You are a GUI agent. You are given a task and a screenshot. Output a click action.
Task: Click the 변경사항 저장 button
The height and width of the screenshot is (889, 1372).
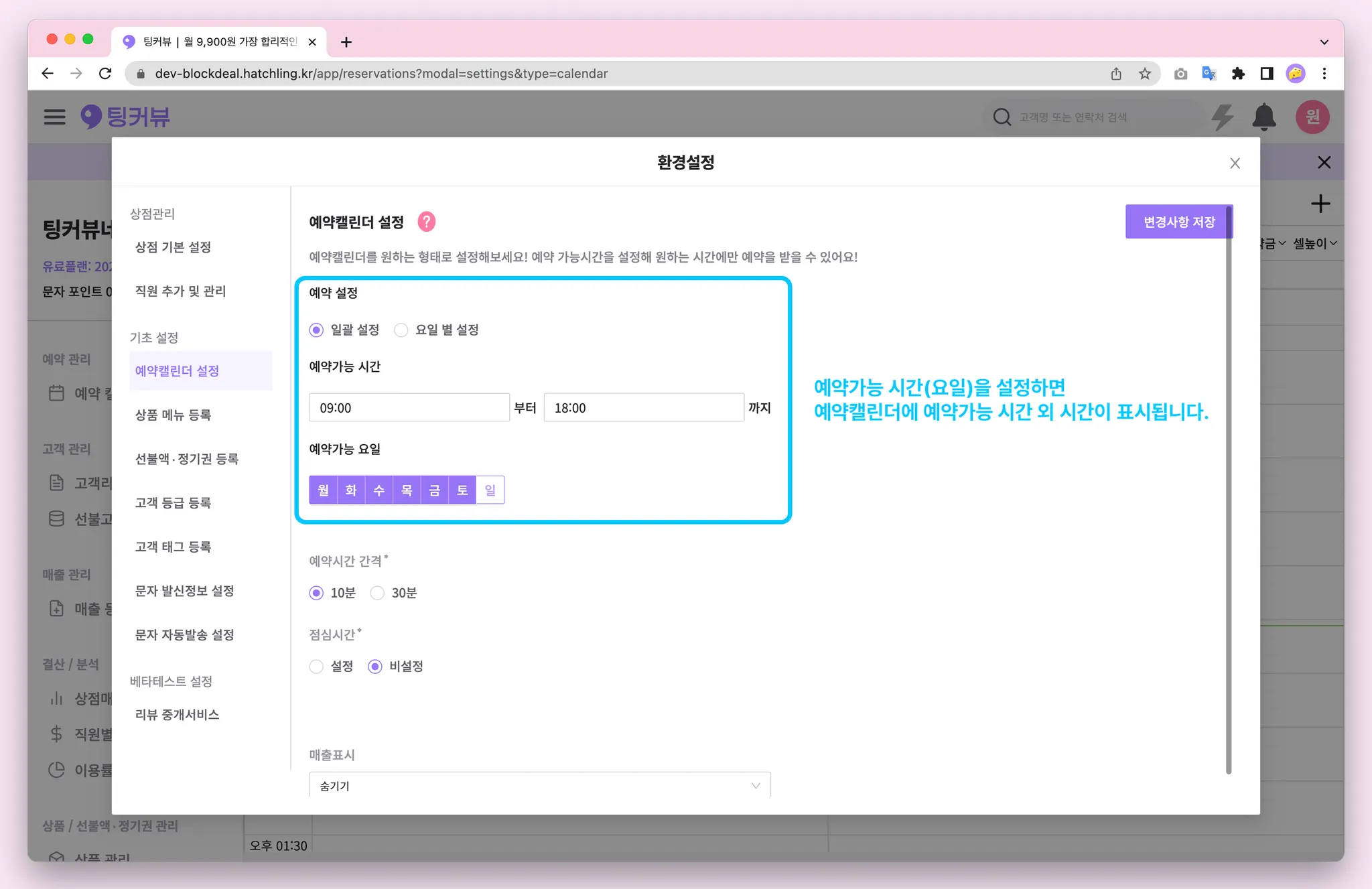point(1178,222)
